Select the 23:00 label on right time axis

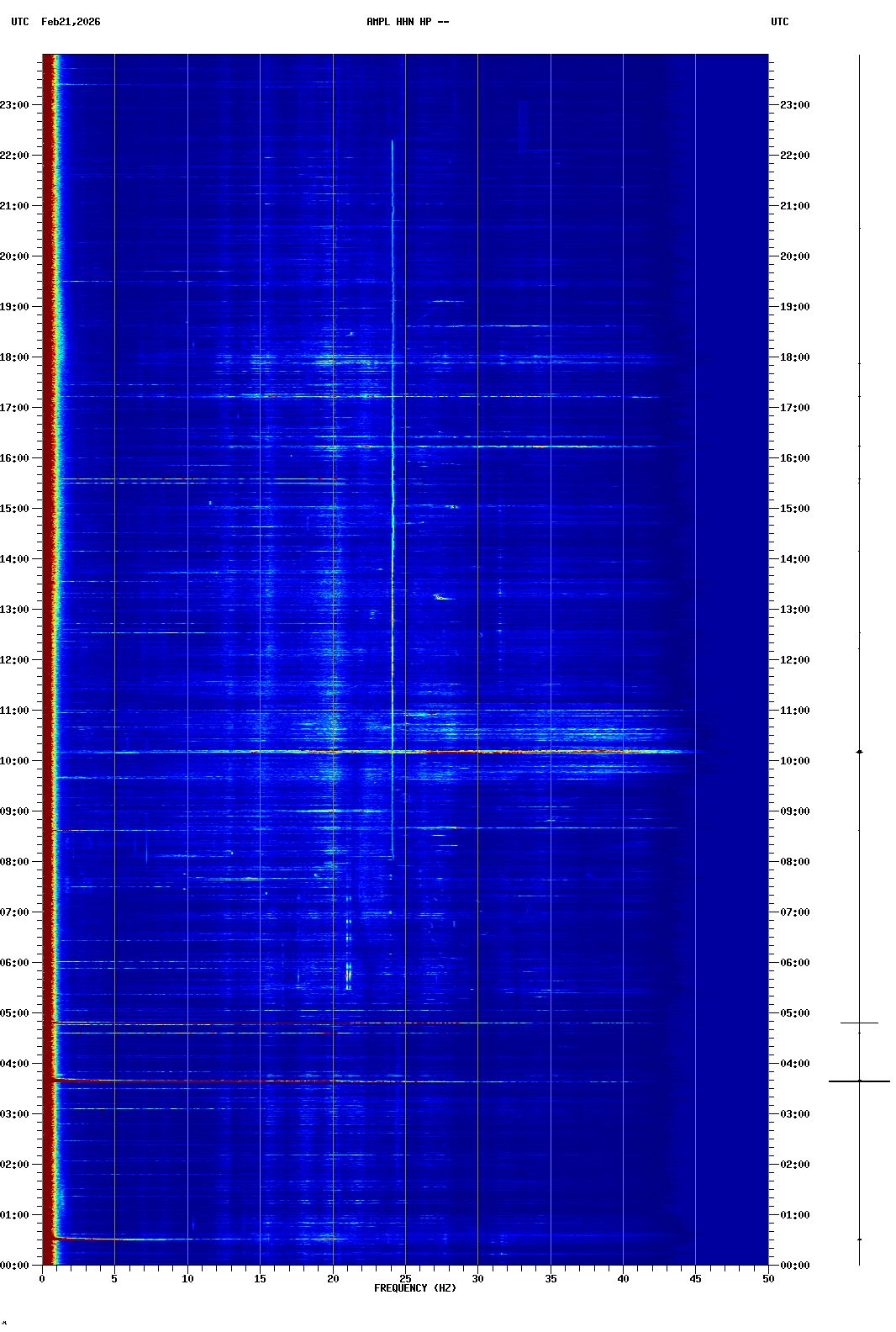tap(794, 105)
